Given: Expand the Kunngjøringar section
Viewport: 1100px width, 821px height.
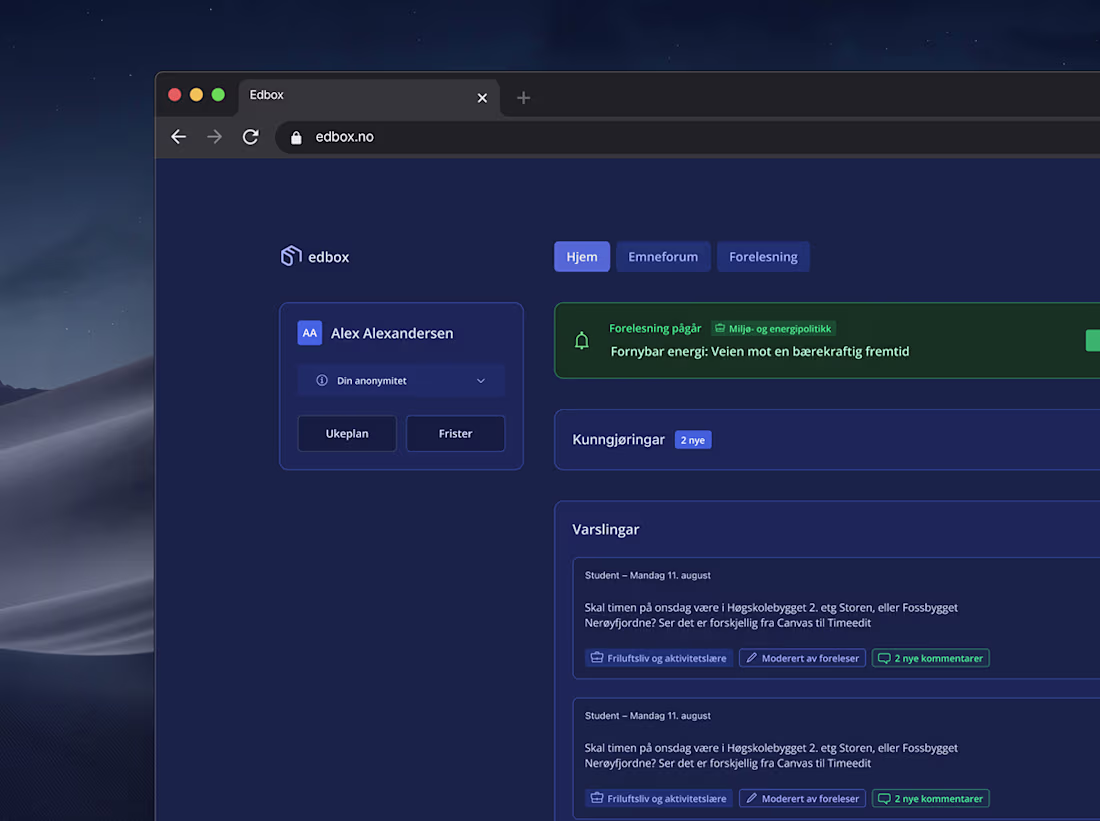Looking at the screenshot, I should [827, 440].
